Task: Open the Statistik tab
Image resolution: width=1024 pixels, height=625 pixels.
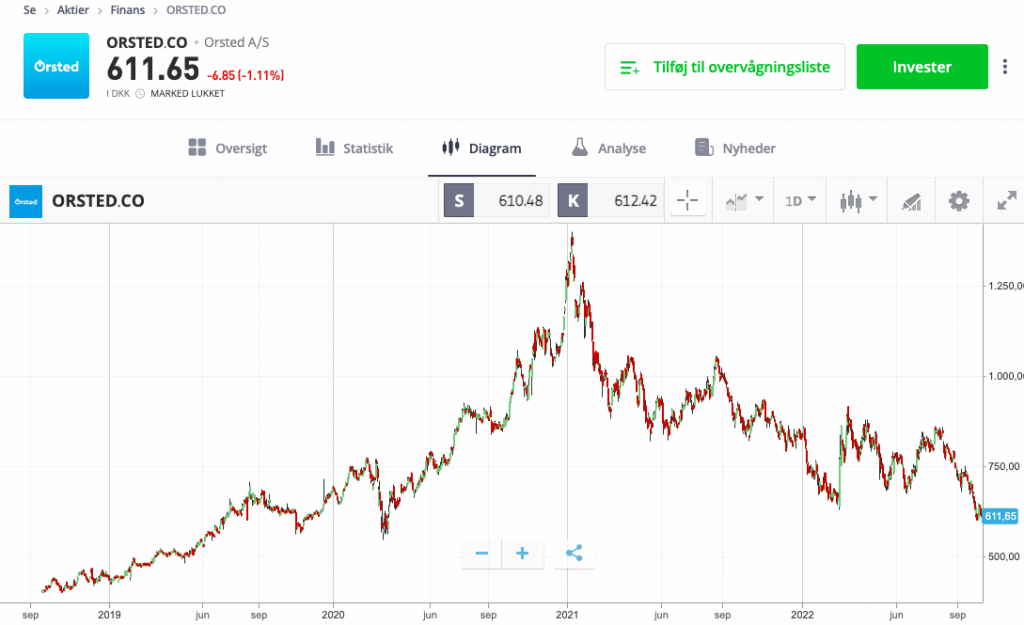Action: 354,148
